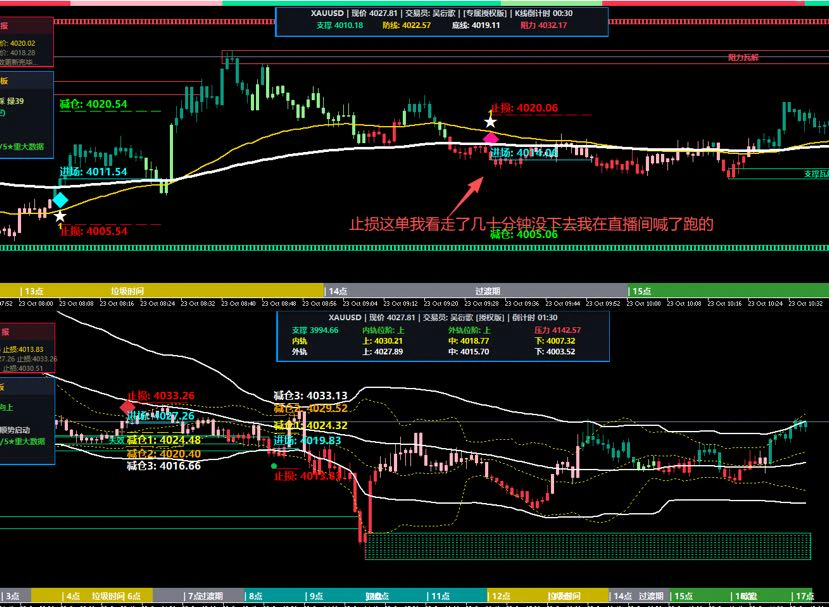This screenshot has width=829, height=607.
Task: Click the white star below cyan diamond
Action: coord(60,216)
